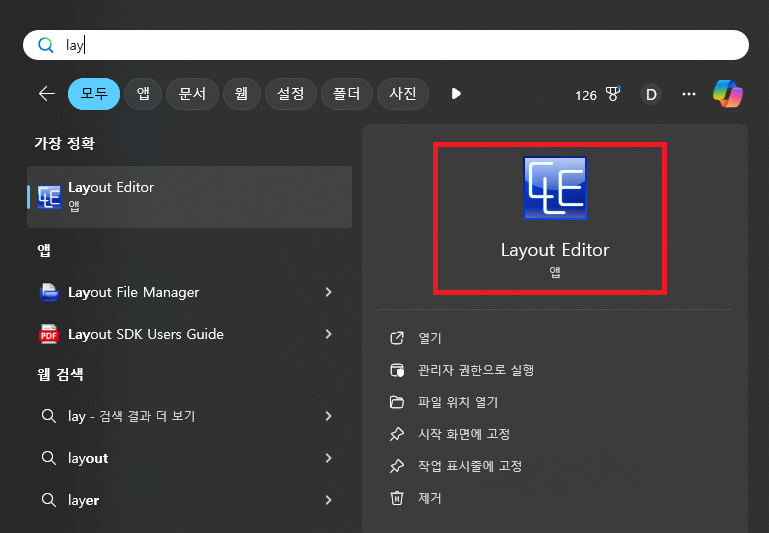Open the three-dot more options menu

pyautogui.click(x=689, y=94)
